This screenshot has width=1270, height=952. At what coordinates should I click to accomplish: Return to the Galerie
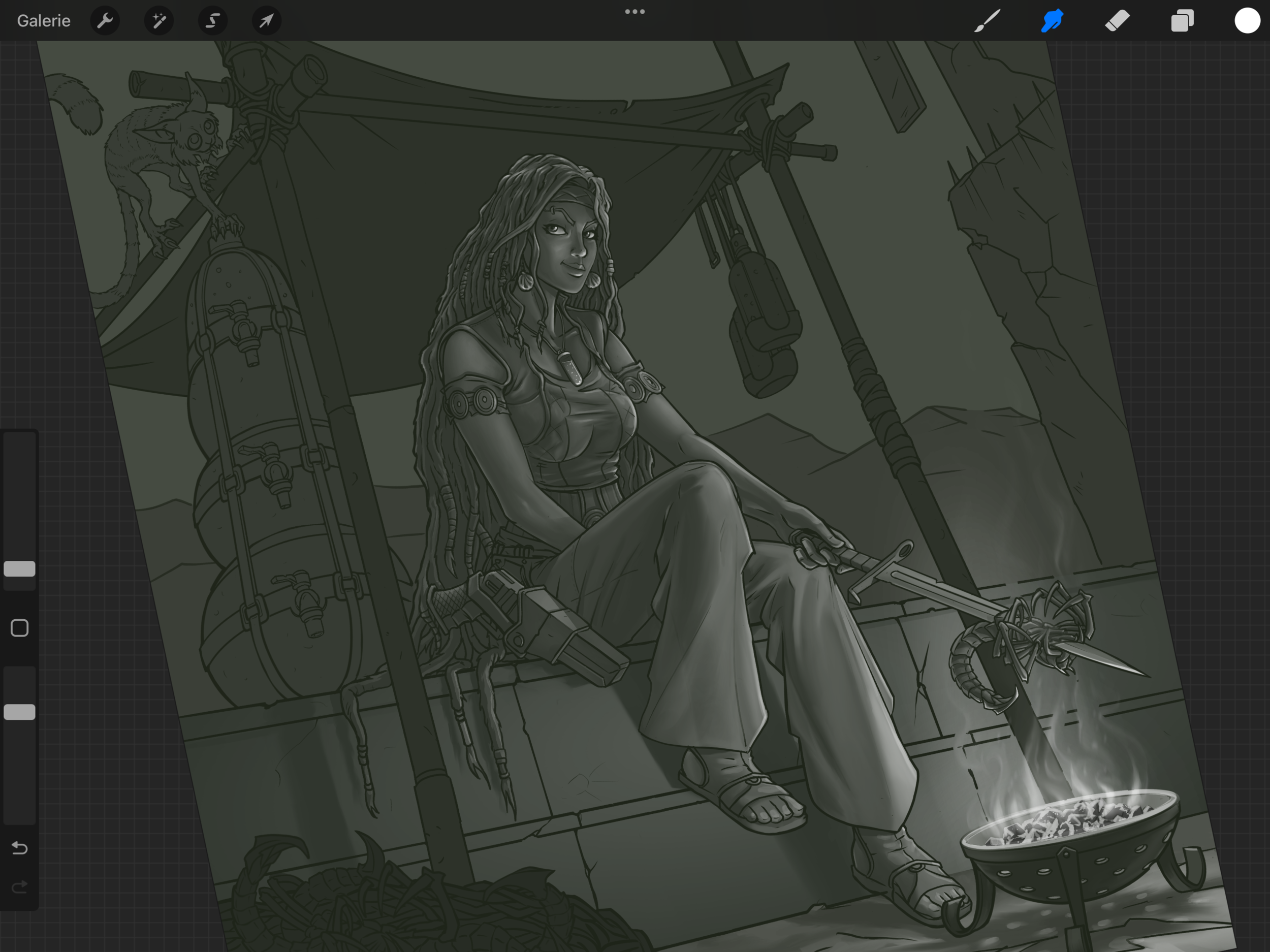44,21
